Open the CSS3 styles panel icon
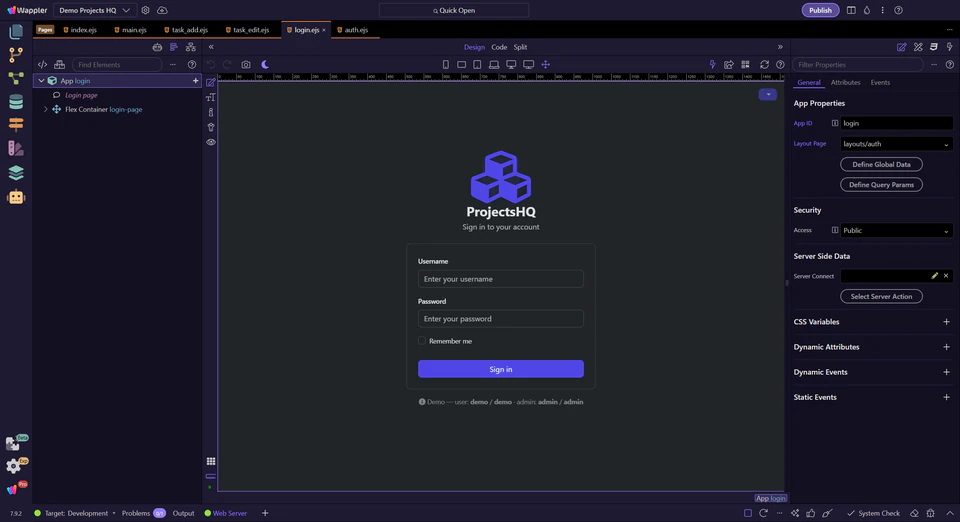This screenshot has width=960, height=522. tap(934, 47)
